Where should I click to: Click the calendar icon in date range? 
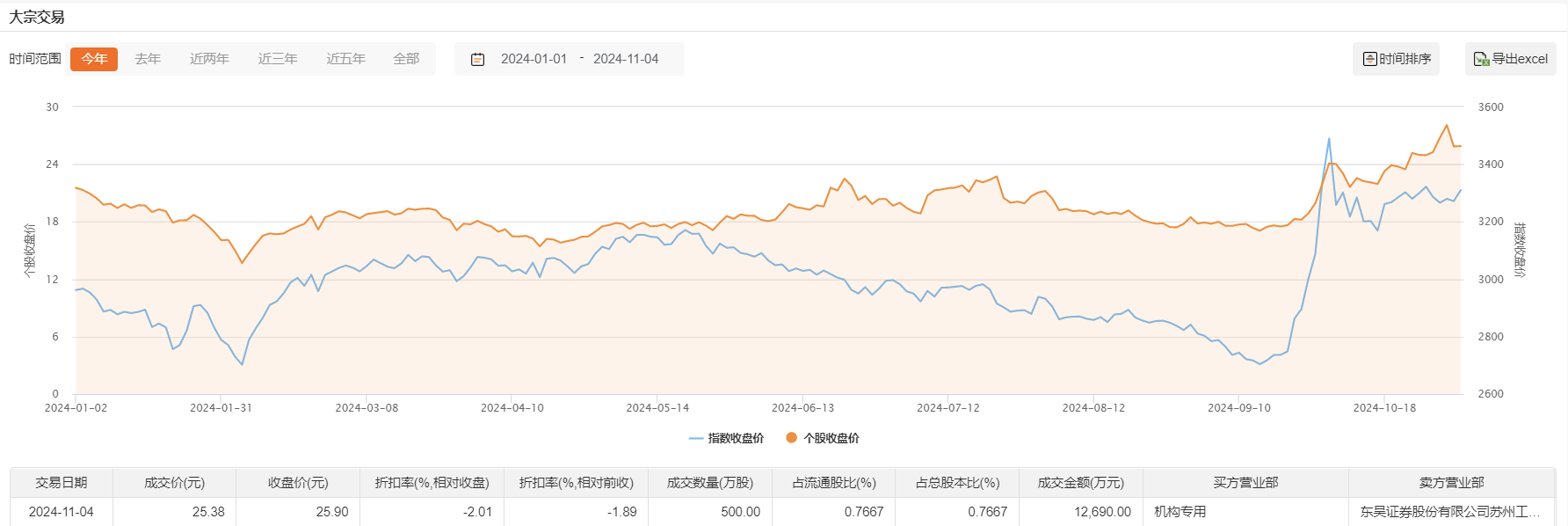[x=478, y=59]
